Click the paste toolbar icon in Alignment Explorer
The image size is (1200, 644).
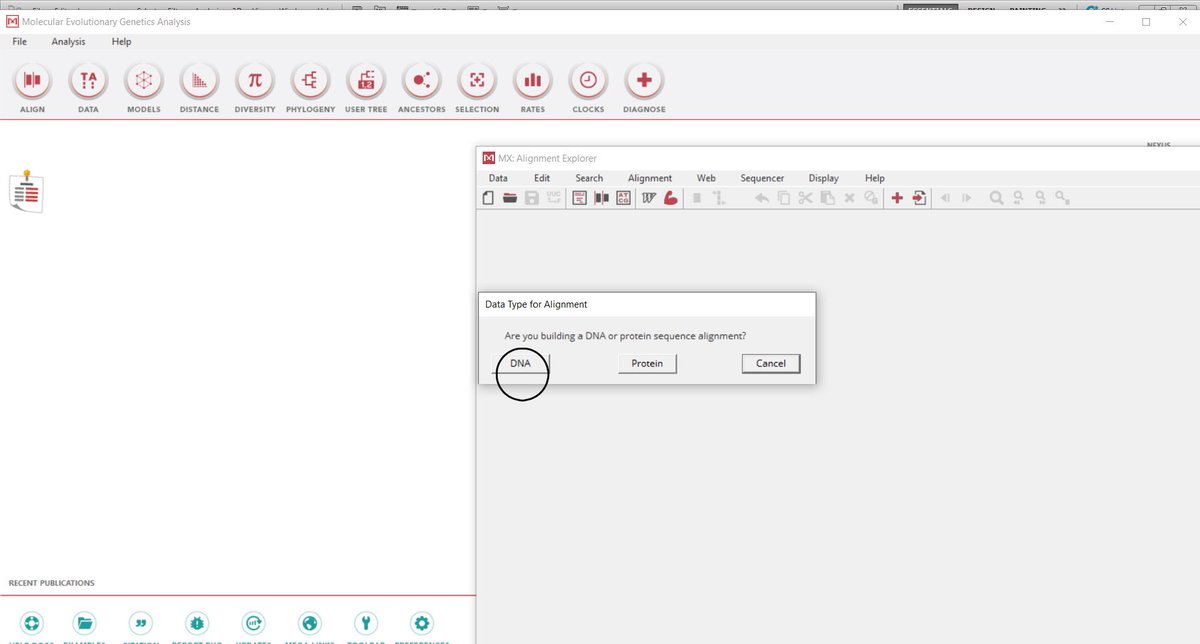point(827,198)
